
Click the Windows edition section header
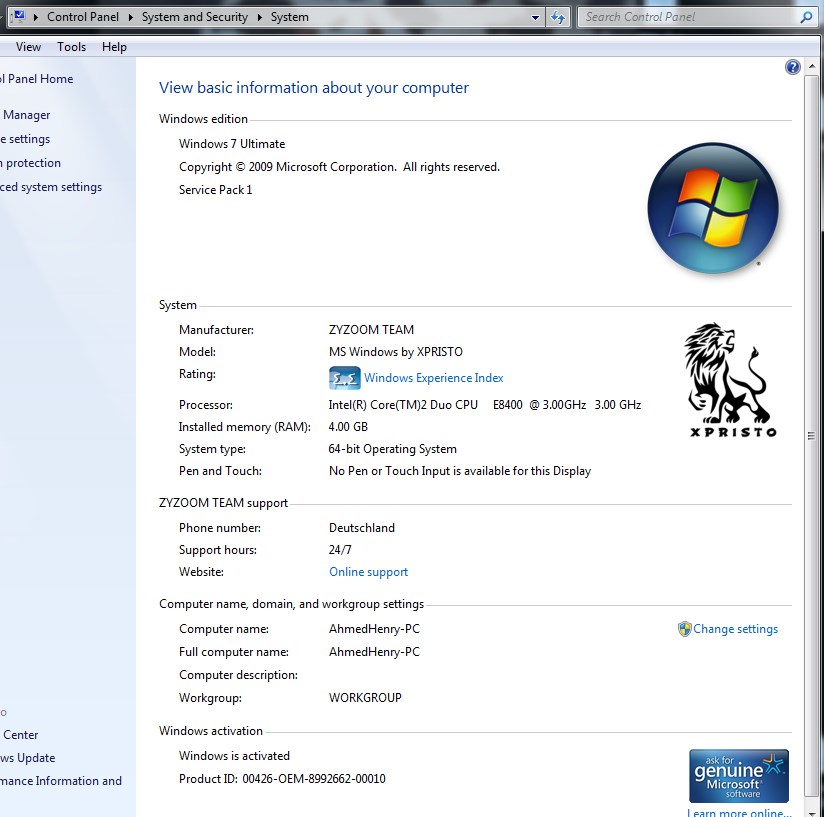[x=203, y=119]
